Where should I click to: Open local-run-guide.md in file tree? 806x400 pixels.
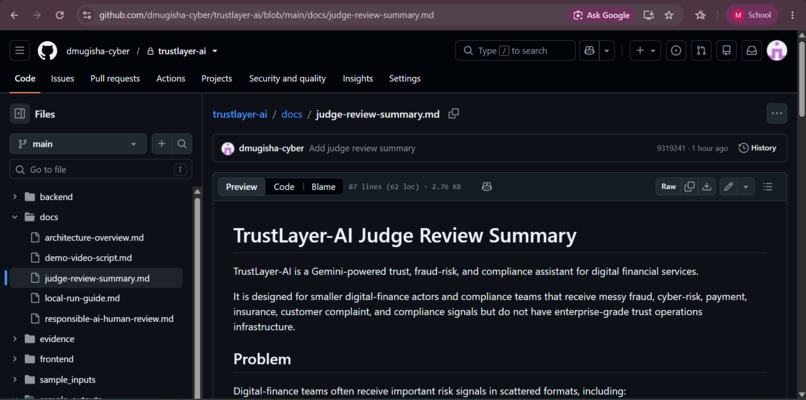[82, 298]
